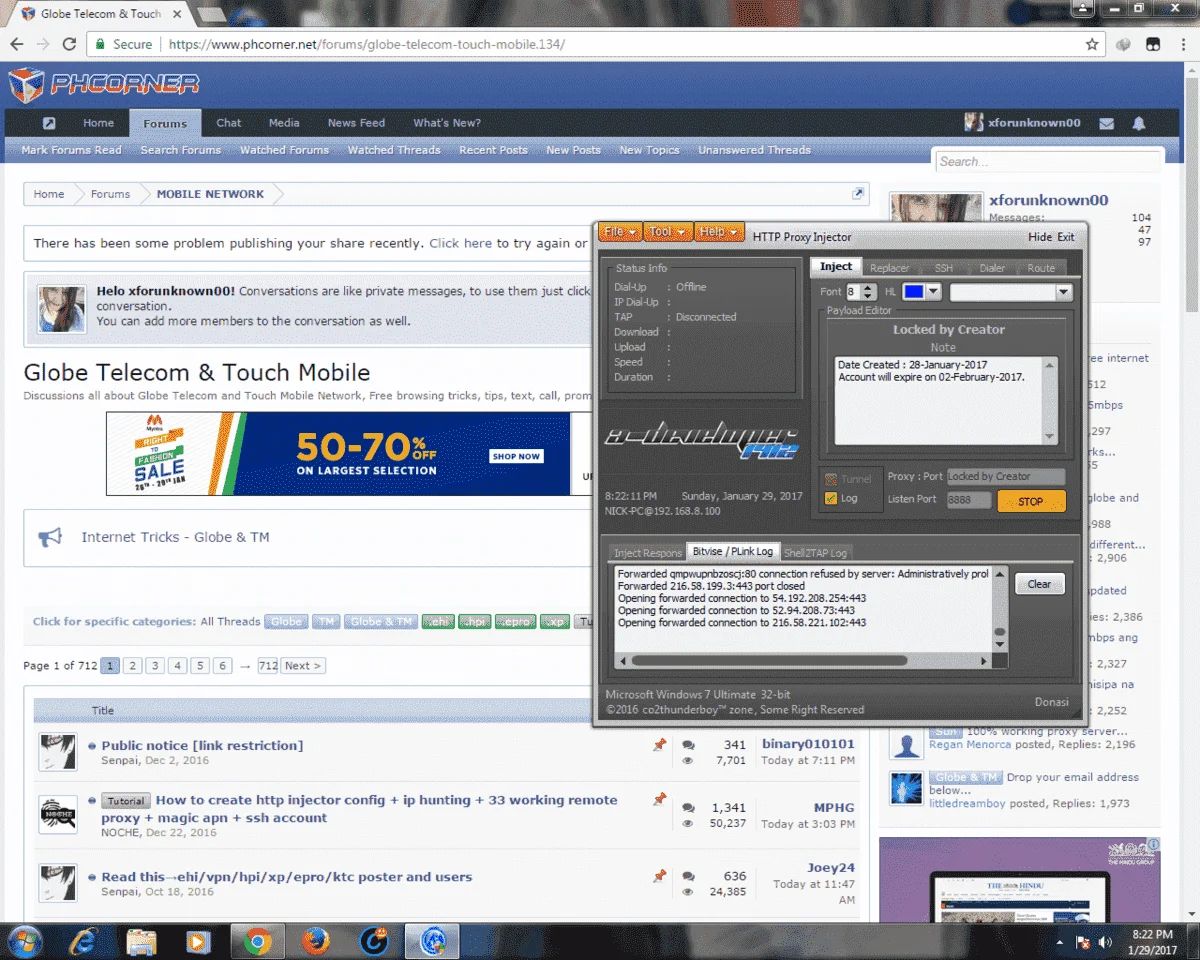Click the megaphone icon beside Internet Tricks
Screen dimensions: 1200x960
point(50,538)
